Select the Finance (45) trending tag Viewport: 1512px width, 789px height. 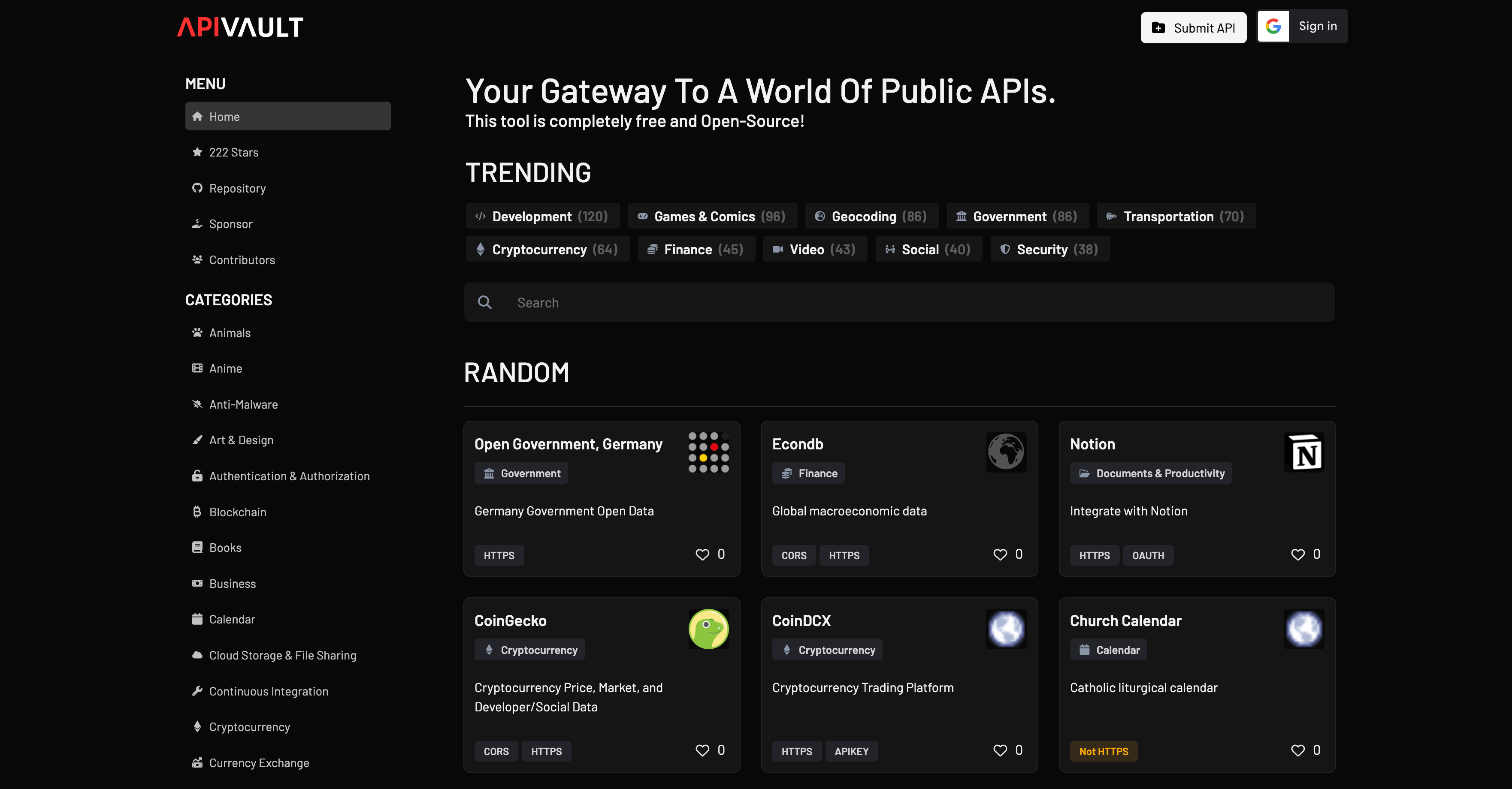click(696, 249)
